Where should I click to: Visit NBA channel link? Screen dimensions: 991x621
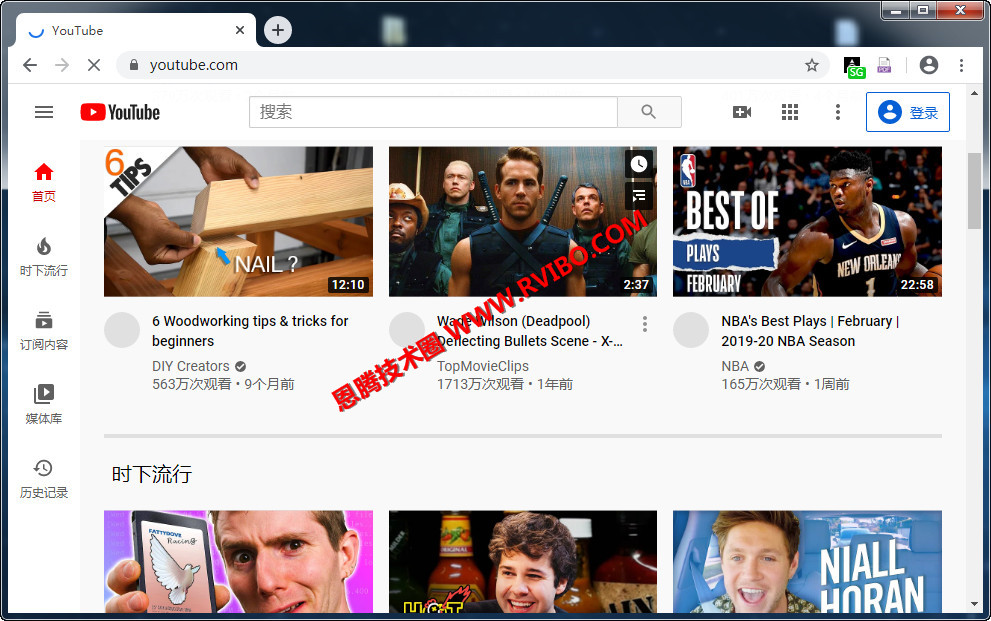pyautogui.click(x=735, y=366)
